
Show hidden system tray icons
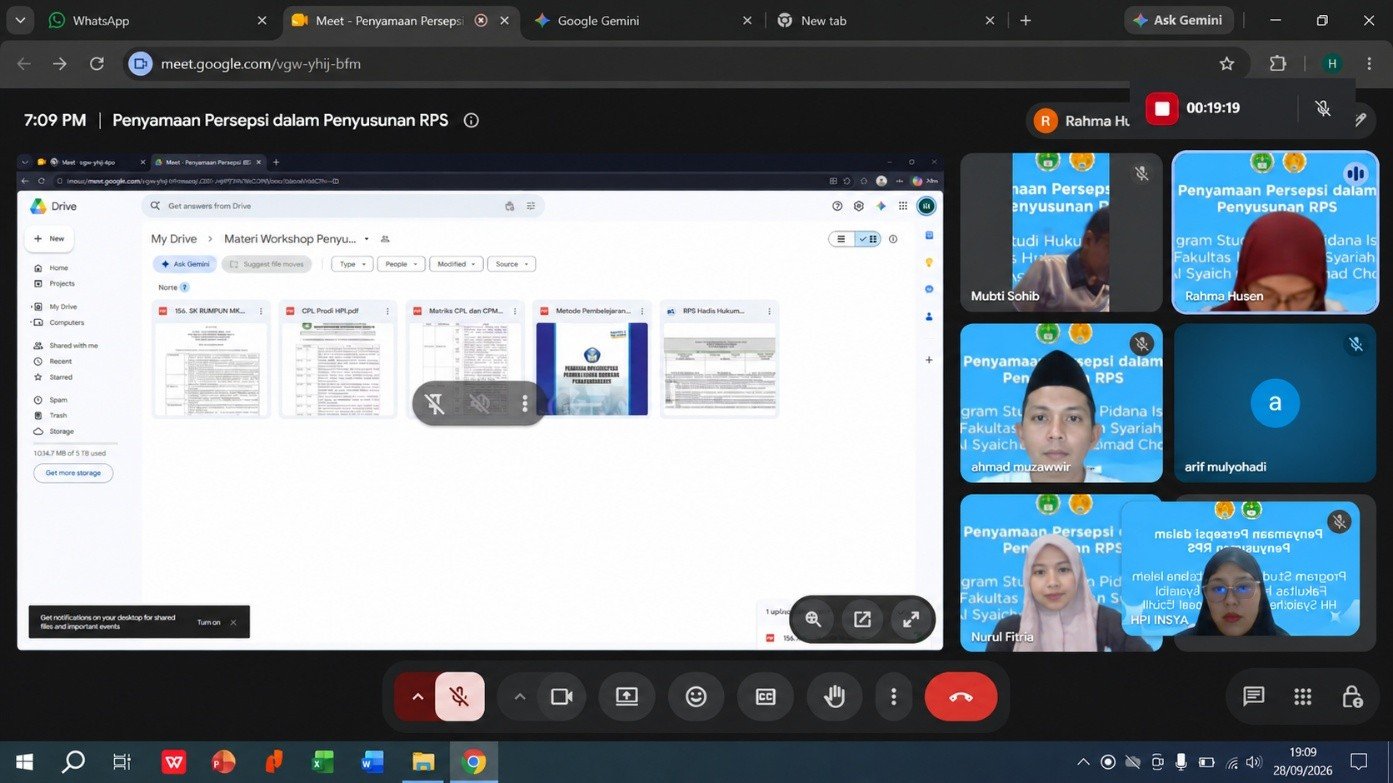coord(1083,762)
